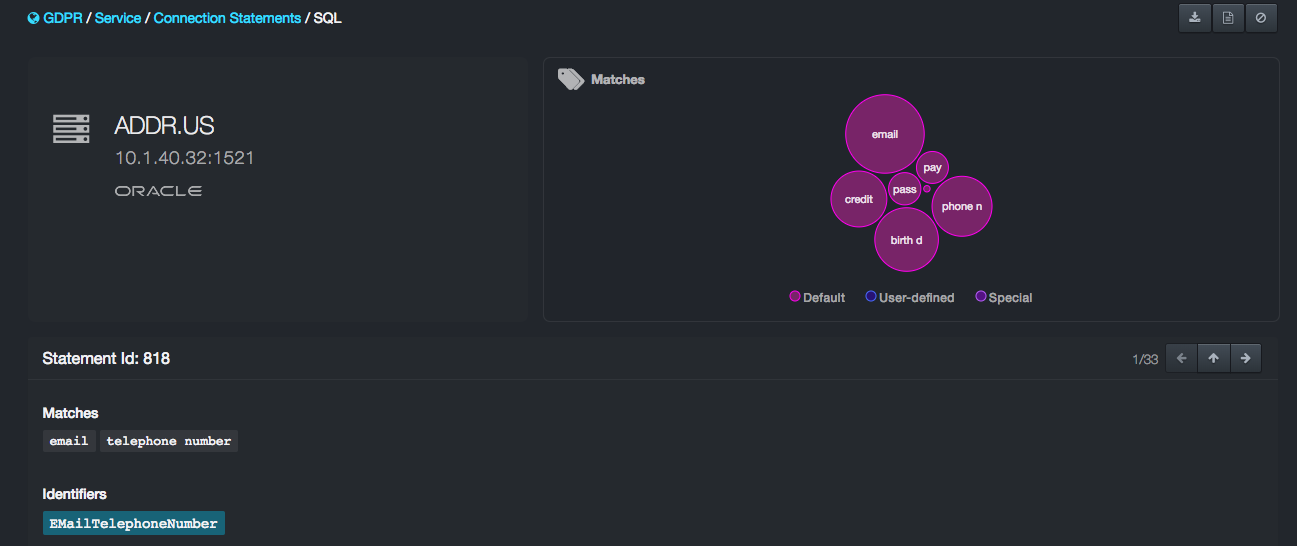
Task: Advance to next statement with right arrow
Action: [x=1246, y=358]
